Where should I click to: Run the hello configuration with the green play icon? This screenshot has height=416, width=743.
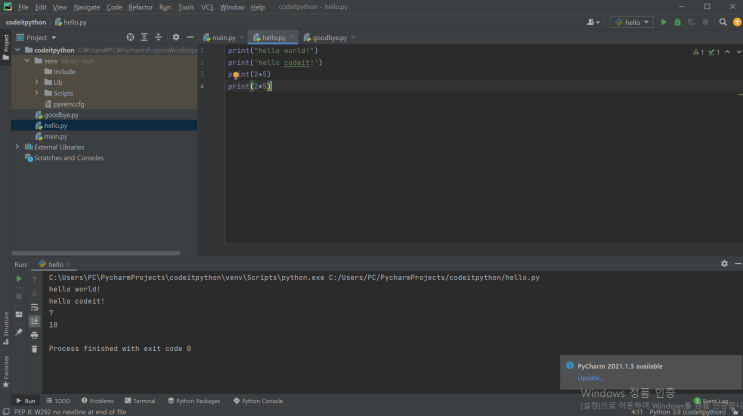click(x=663, y=22)
